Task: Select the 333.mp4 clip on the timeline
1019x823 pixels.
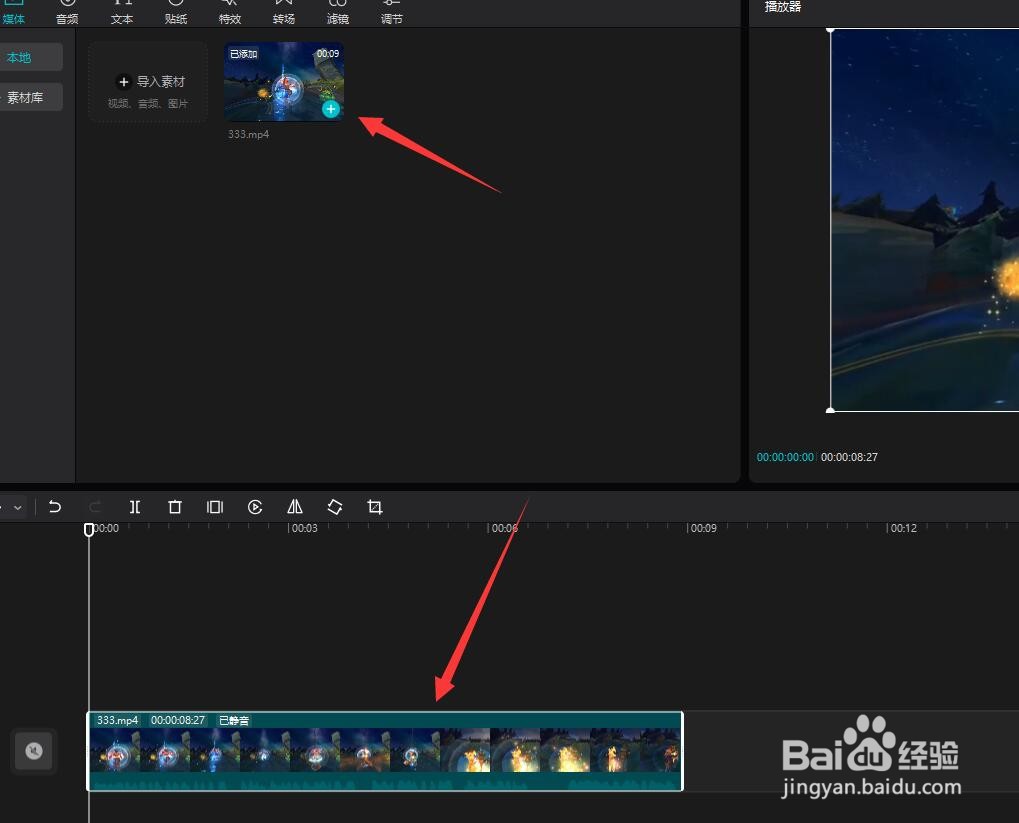Action: click(385, 751)
